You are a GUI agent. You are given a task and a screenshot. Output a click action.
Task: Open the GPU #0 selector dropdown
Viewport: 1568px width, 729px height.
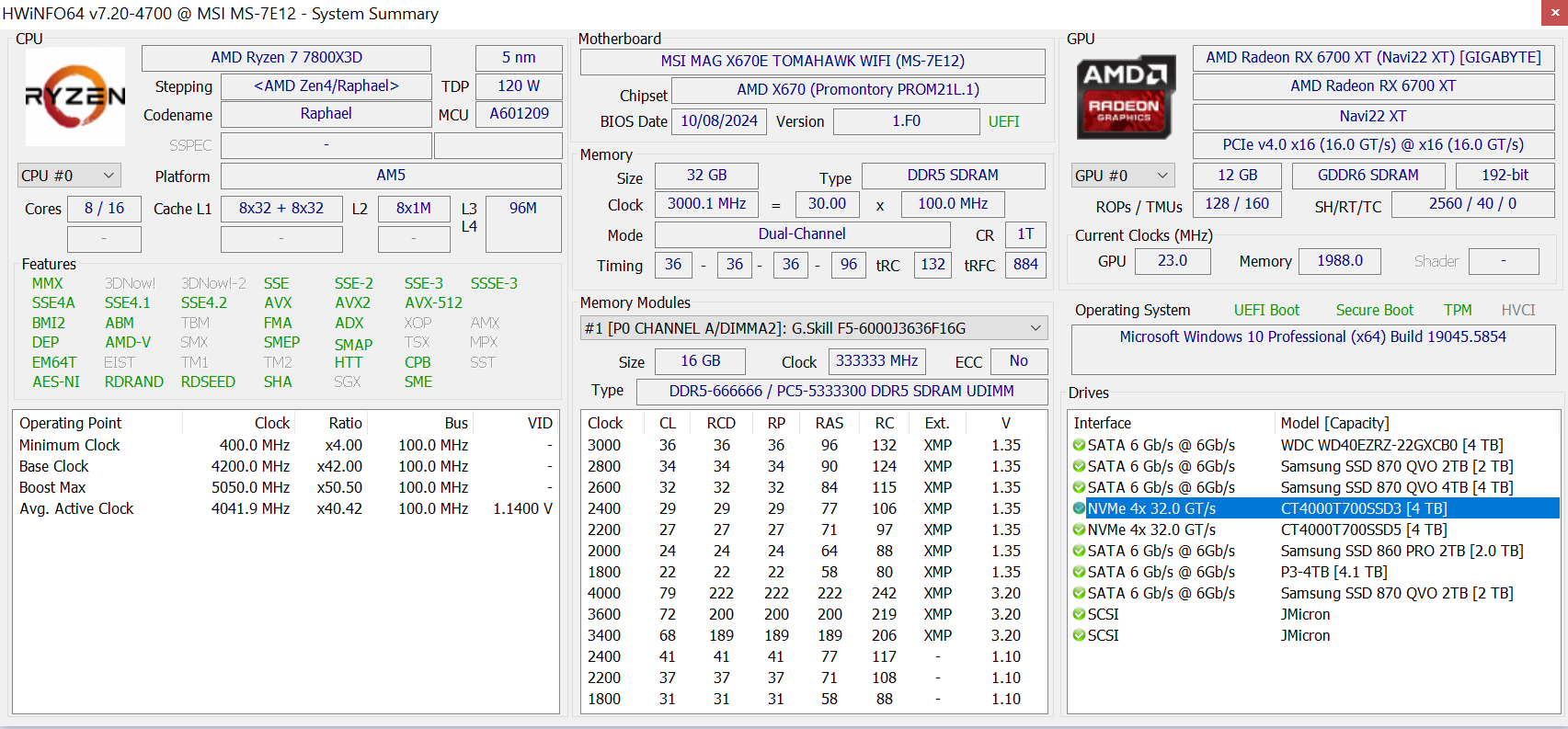tap(1124, 176)
